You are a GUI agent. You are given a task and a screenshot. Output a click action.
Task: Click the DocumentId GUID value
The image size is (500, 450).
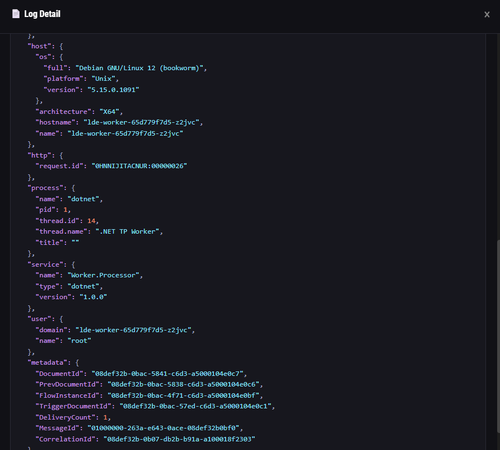pos(167,374)
